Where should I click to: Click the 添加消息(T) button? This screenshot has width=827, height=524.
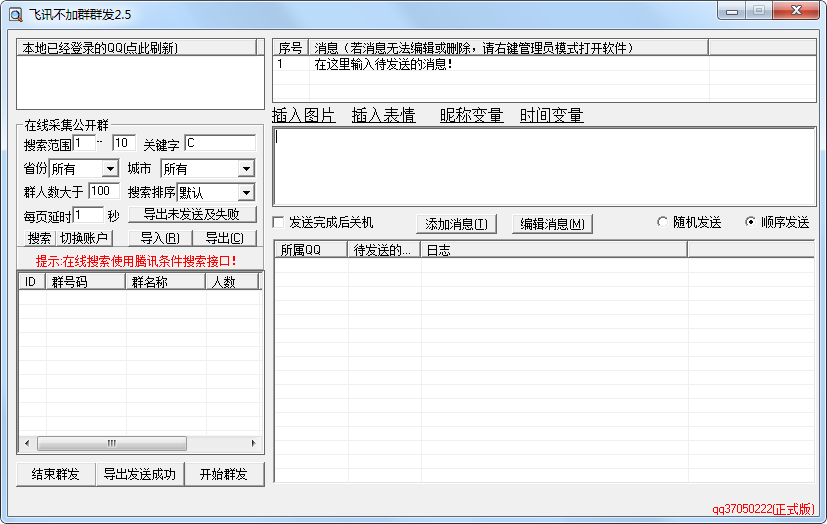pyautogui.click(x=456, y=224)
